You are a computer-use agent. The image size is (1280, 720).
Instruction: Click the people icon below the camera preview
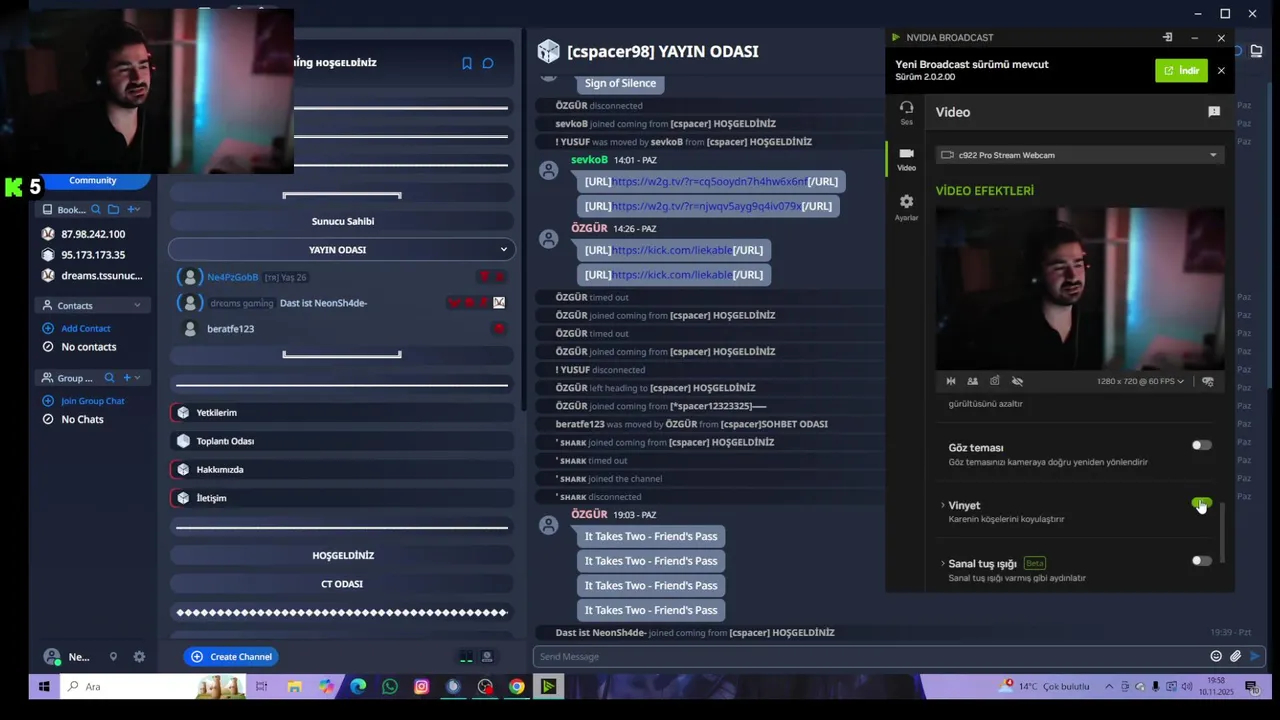coord(972,381)
